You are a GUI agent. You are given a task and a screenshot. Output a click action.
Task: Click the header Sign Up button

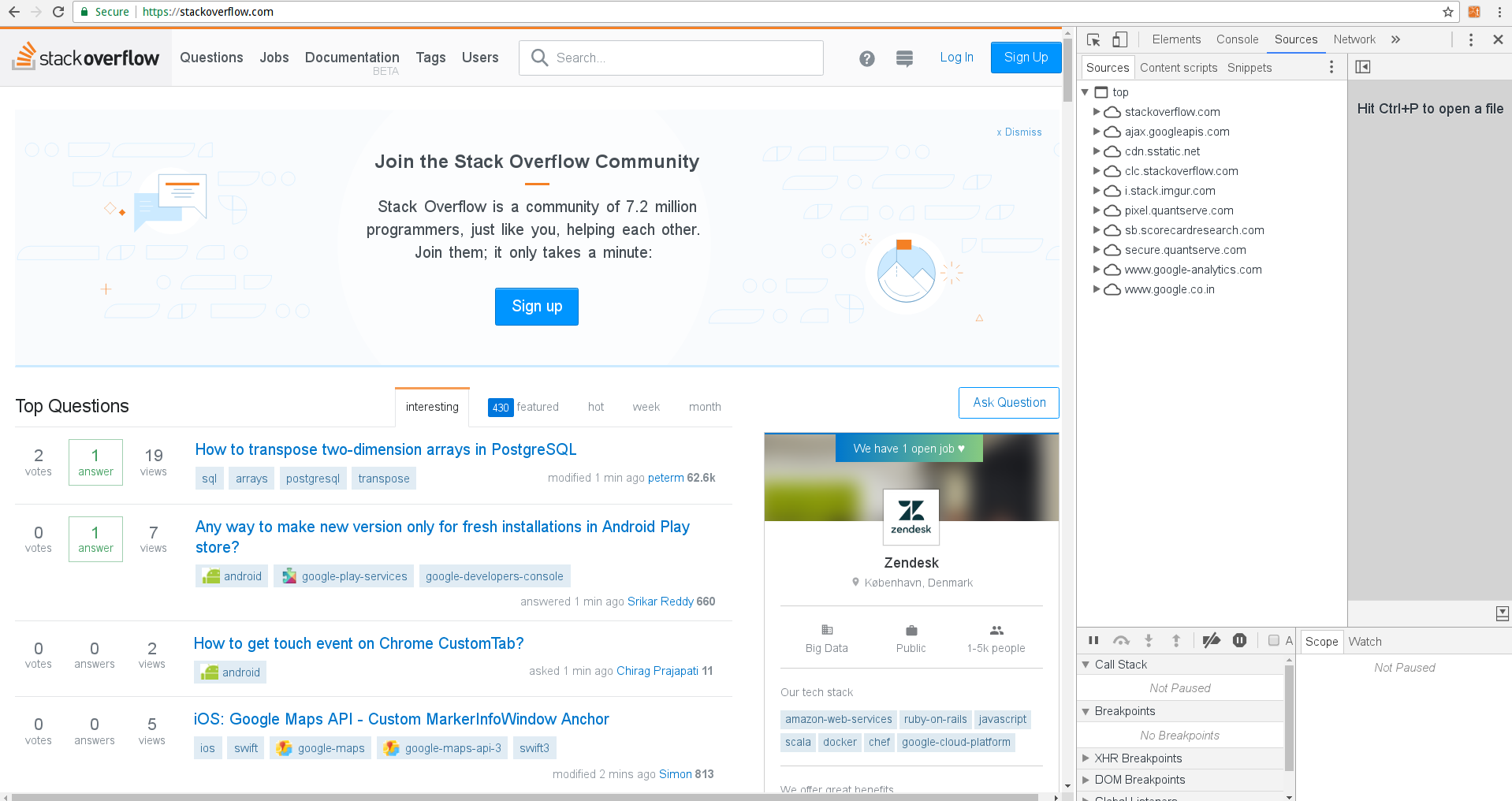point(1026,58)
